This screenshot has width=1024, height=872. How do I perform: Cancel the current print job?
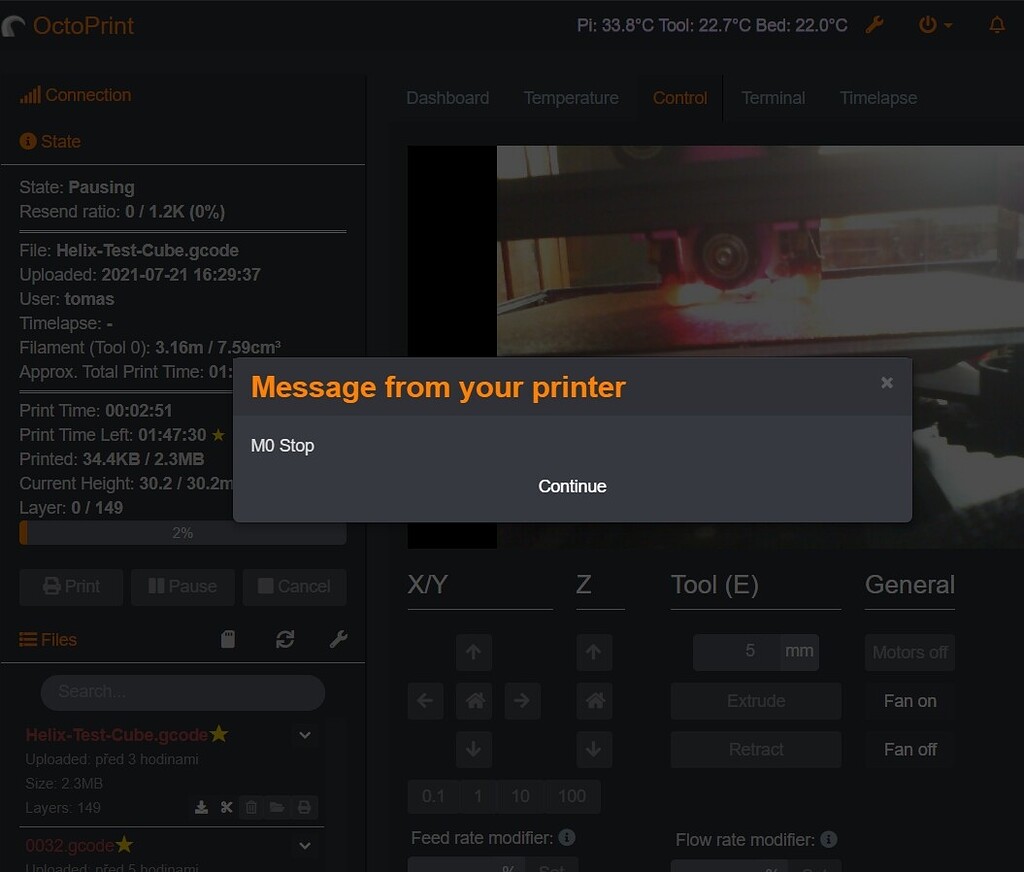[x=294, y=587]
